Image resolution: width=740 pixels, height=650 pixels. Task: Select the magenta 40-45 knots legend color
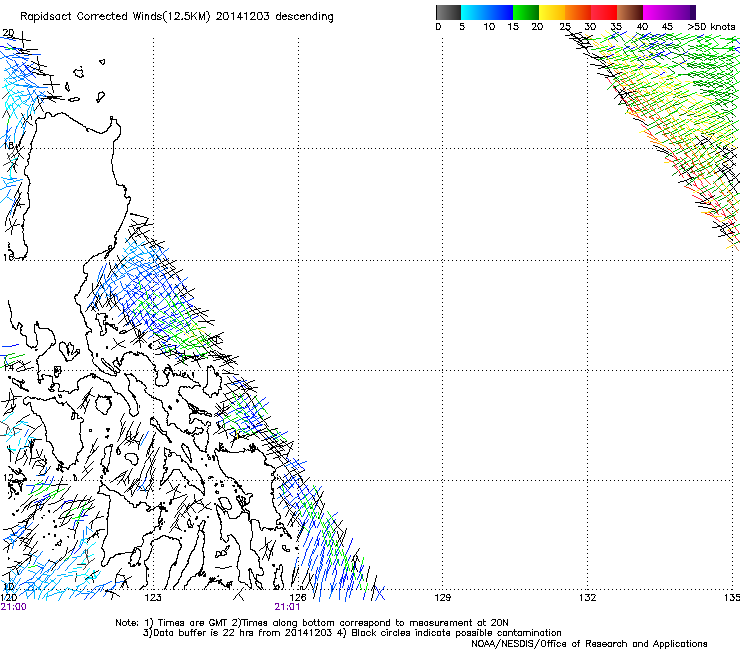pos(656,12)
